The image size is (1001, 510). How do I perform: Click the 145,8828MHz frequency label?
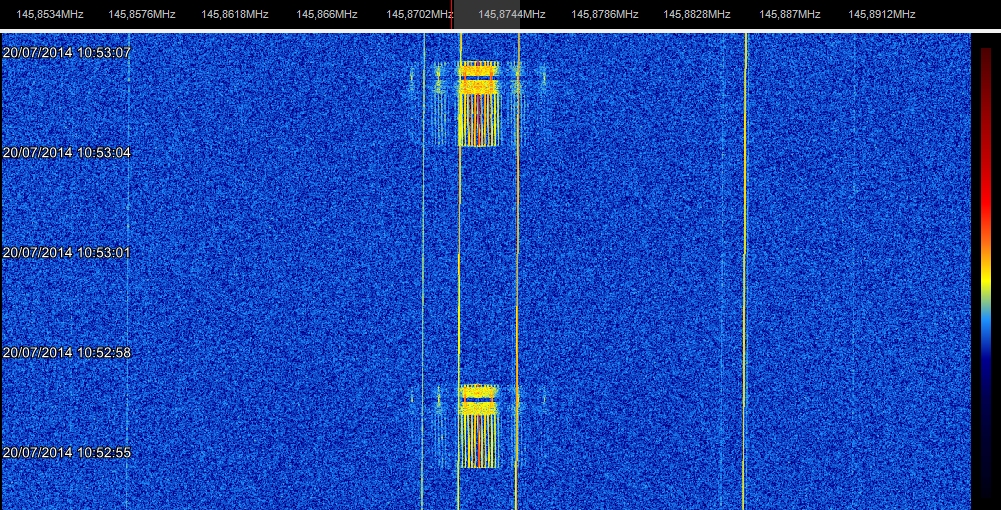697,15
